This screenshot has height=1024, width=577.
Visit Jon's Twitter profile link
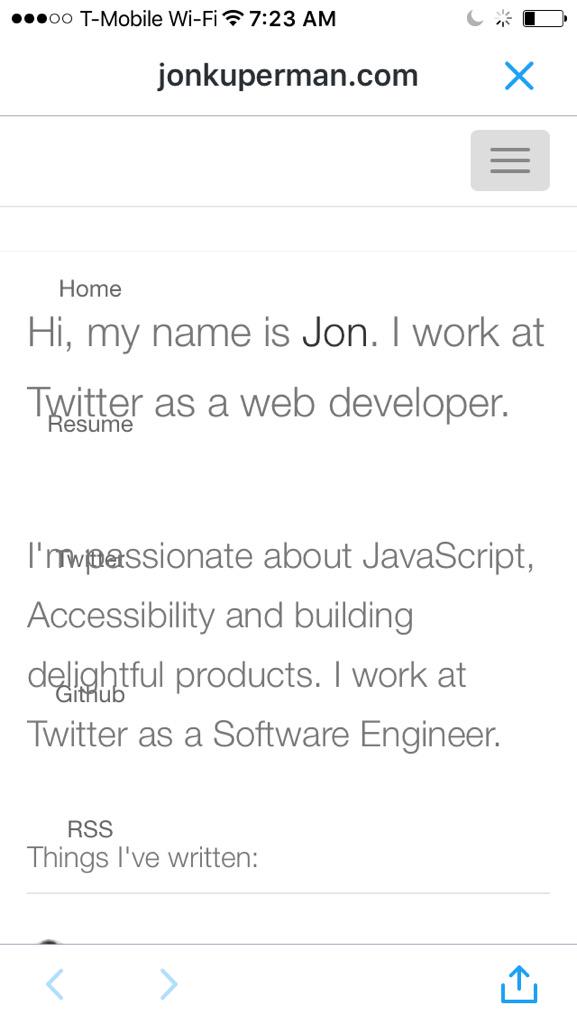[x=88, y=560]
